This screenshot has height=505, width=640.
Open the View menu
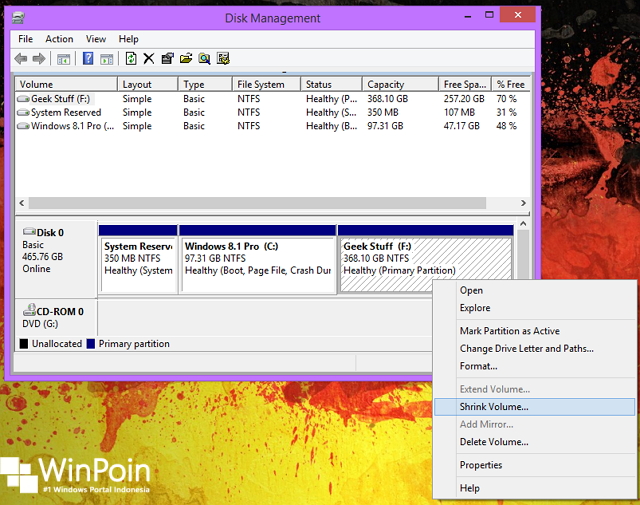[96, 39]
